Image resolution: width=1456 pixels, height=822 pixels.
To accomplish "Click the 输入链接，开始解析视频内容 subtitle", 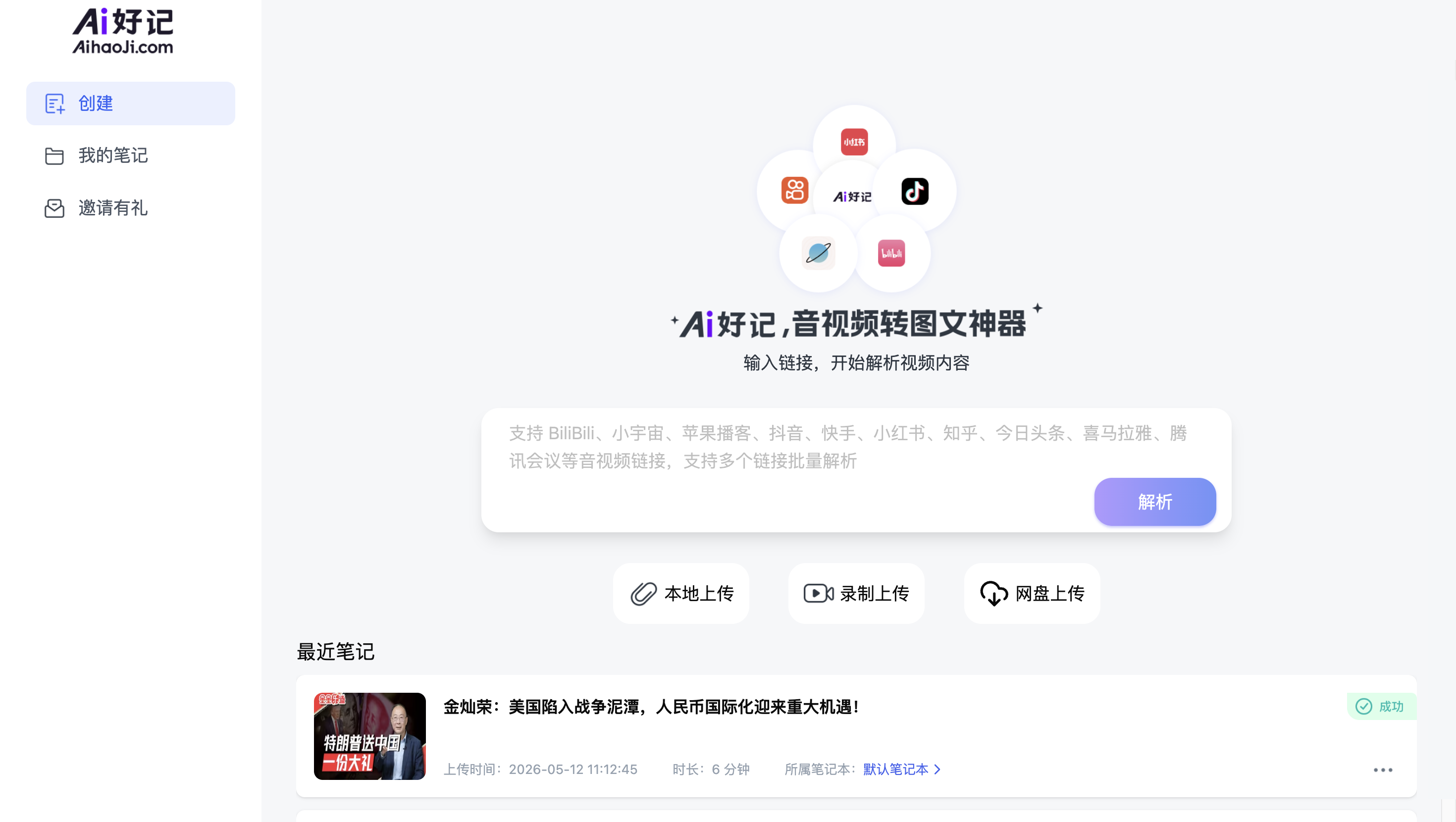I will pos(856,363).
